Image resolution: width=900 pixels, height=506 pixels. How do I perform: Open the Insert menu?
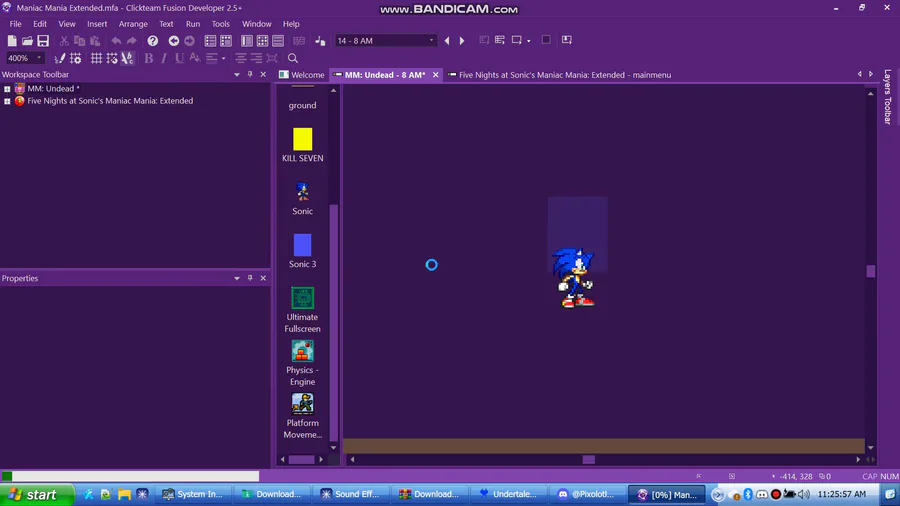point(97,24)
